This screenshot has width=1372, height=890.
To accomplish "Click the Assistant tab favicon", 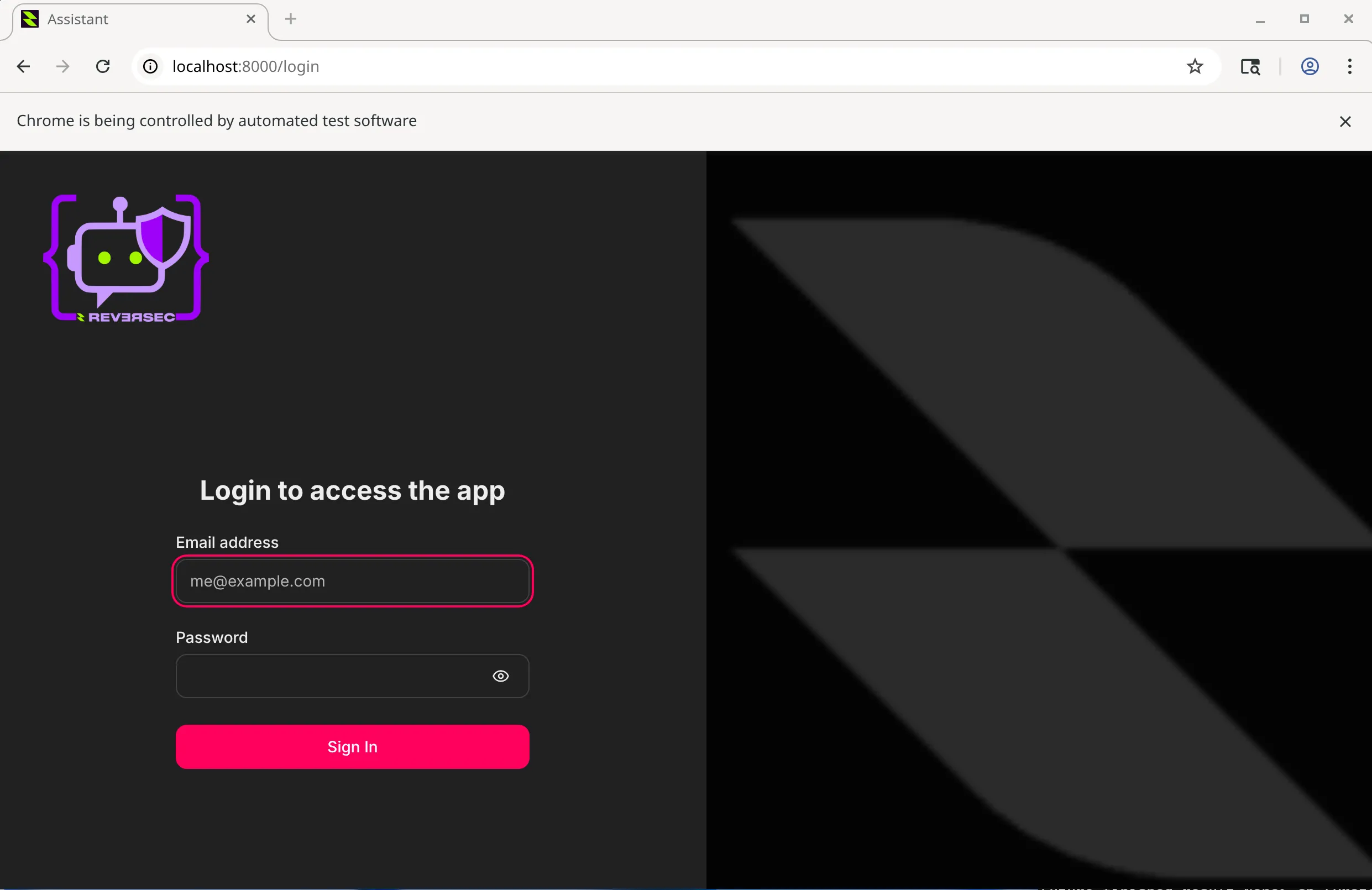I will [x=29, y=19].
